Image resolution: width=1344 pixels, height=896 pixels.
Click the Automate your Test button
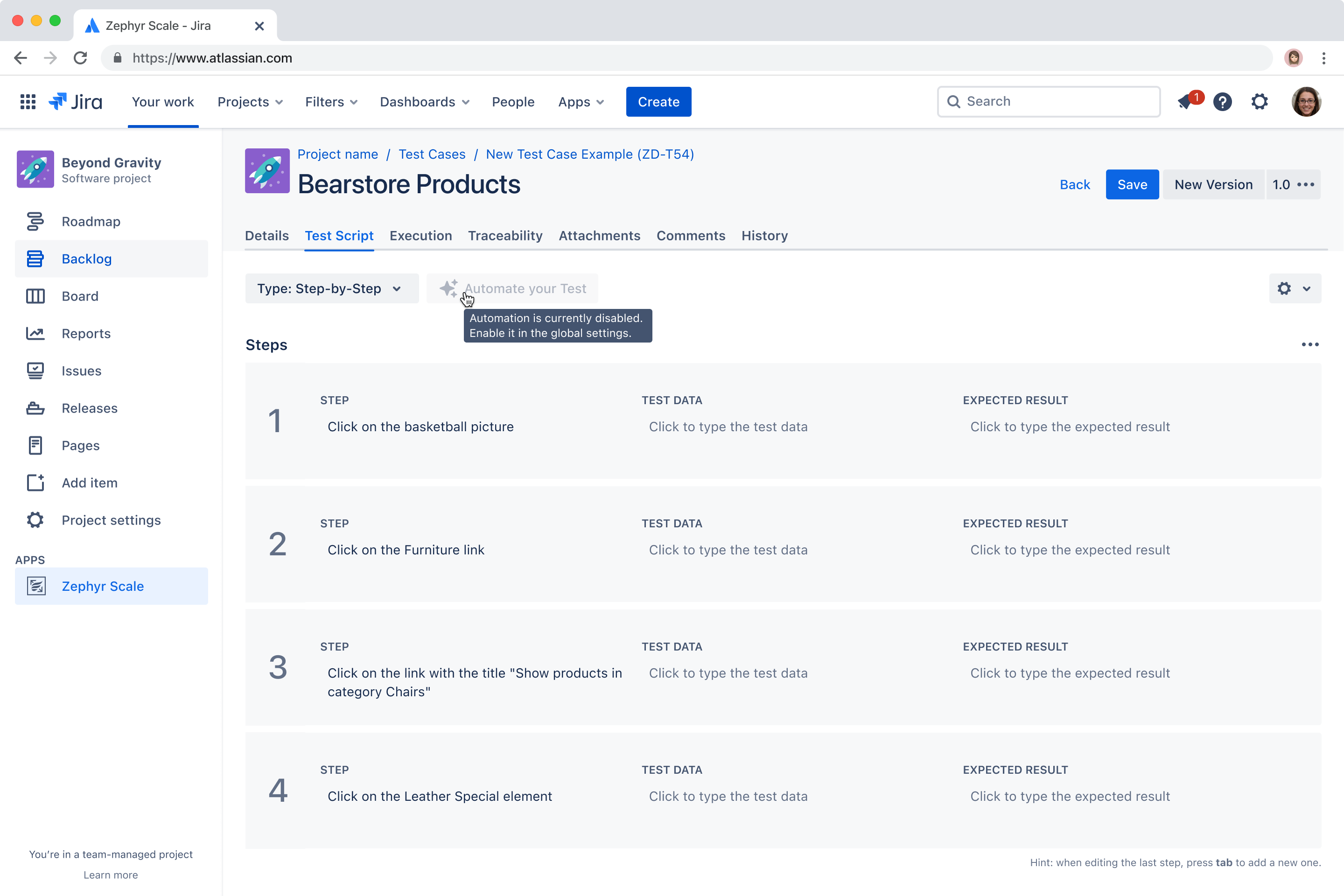512,288
